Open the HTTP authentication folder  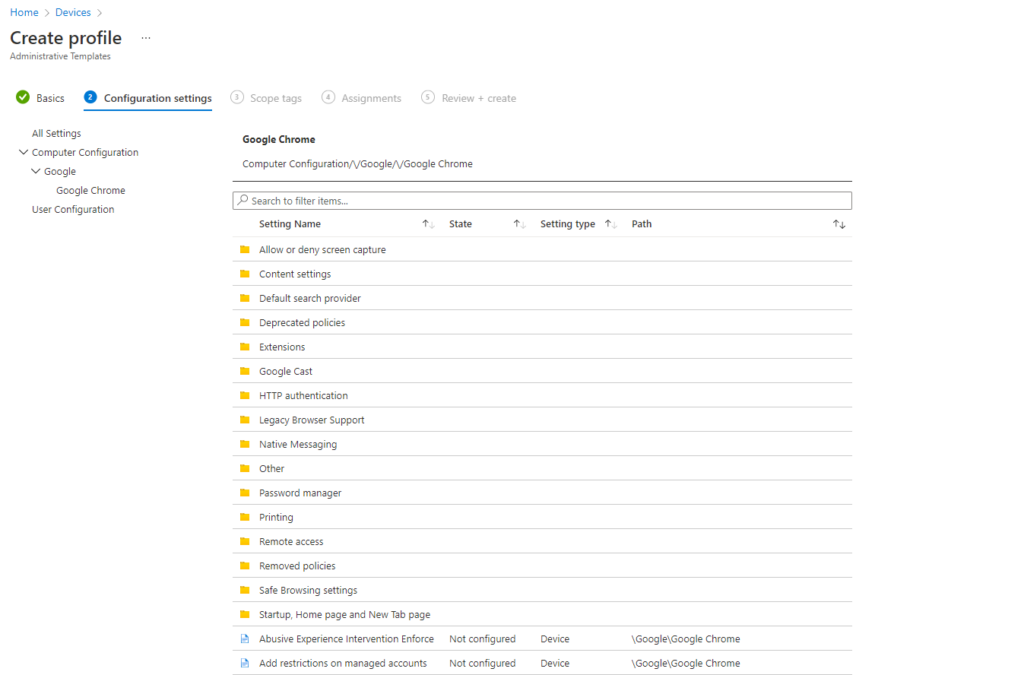[x=304, y=395]
